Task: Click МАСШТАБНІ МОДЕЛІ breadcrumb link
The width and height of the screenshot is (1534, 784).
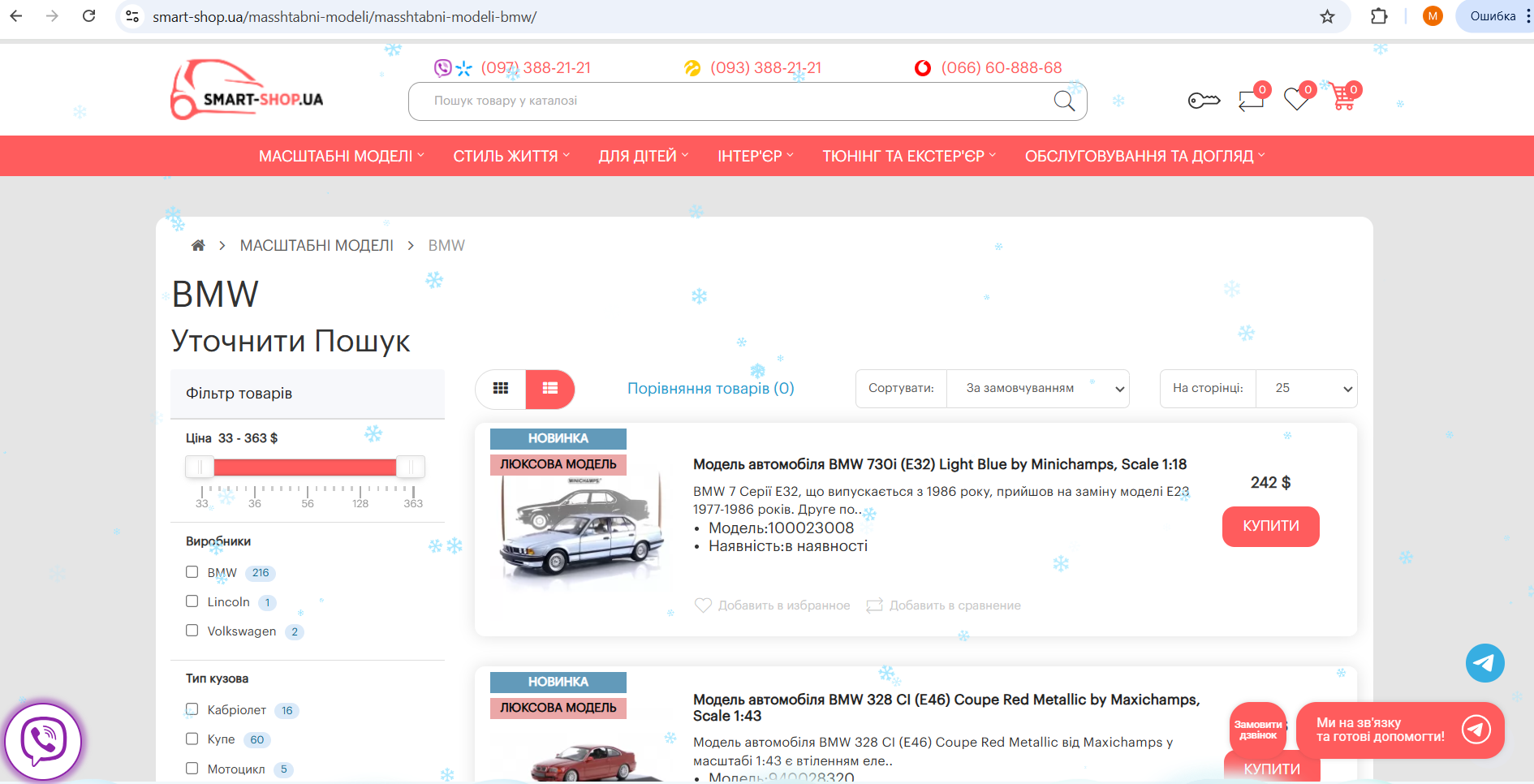Action: click(x=317, y=245)
